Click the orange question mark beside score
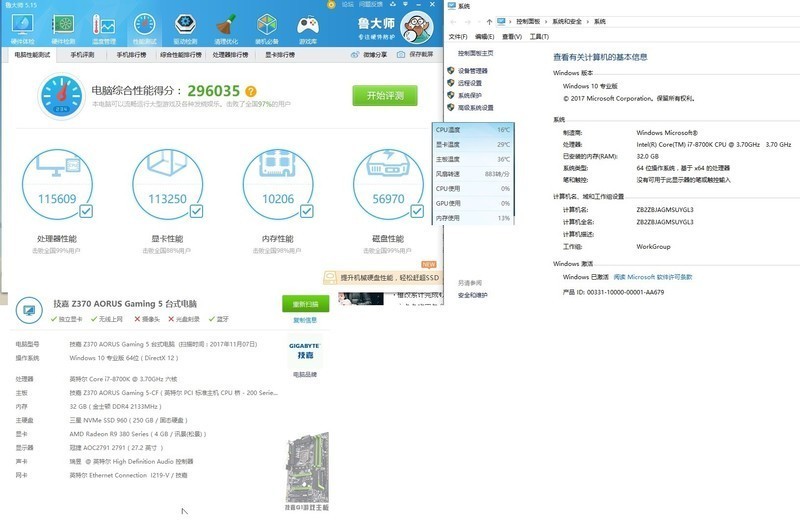This screenshot has width=800, height=524. [251, 91]
